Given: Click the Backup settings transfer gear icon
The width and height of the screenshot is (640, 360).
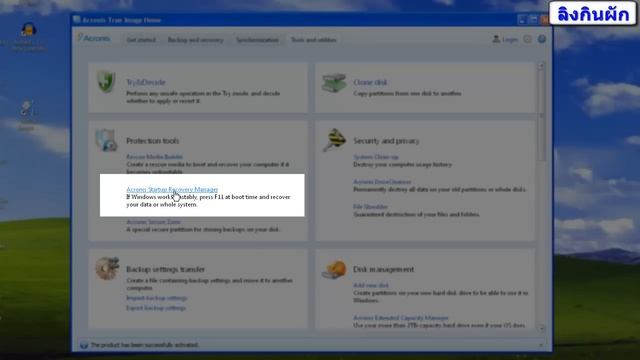Looking at the screenshot, I should [107, 268].
